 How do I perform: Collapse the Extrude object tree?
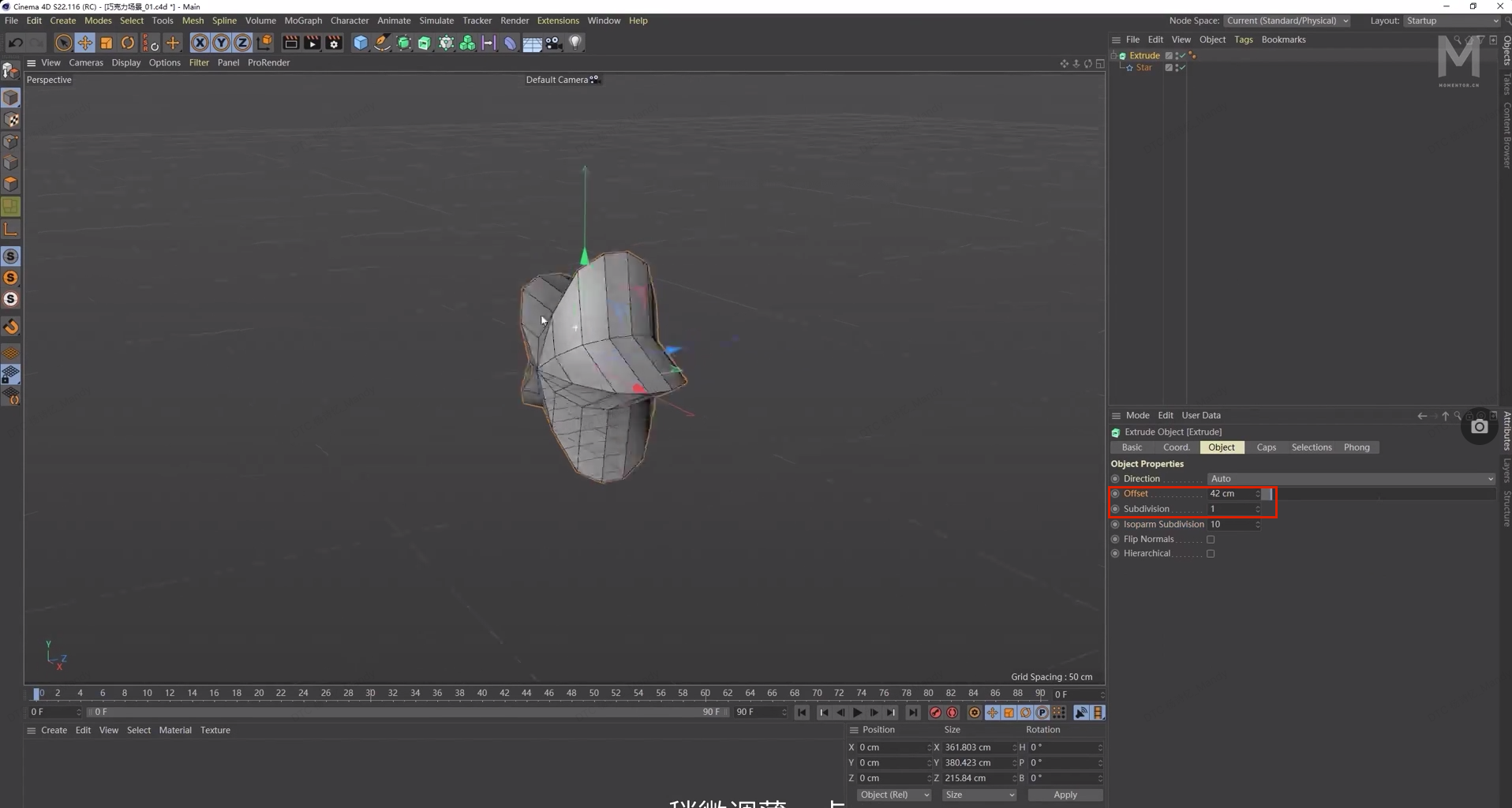[1113, 55]
